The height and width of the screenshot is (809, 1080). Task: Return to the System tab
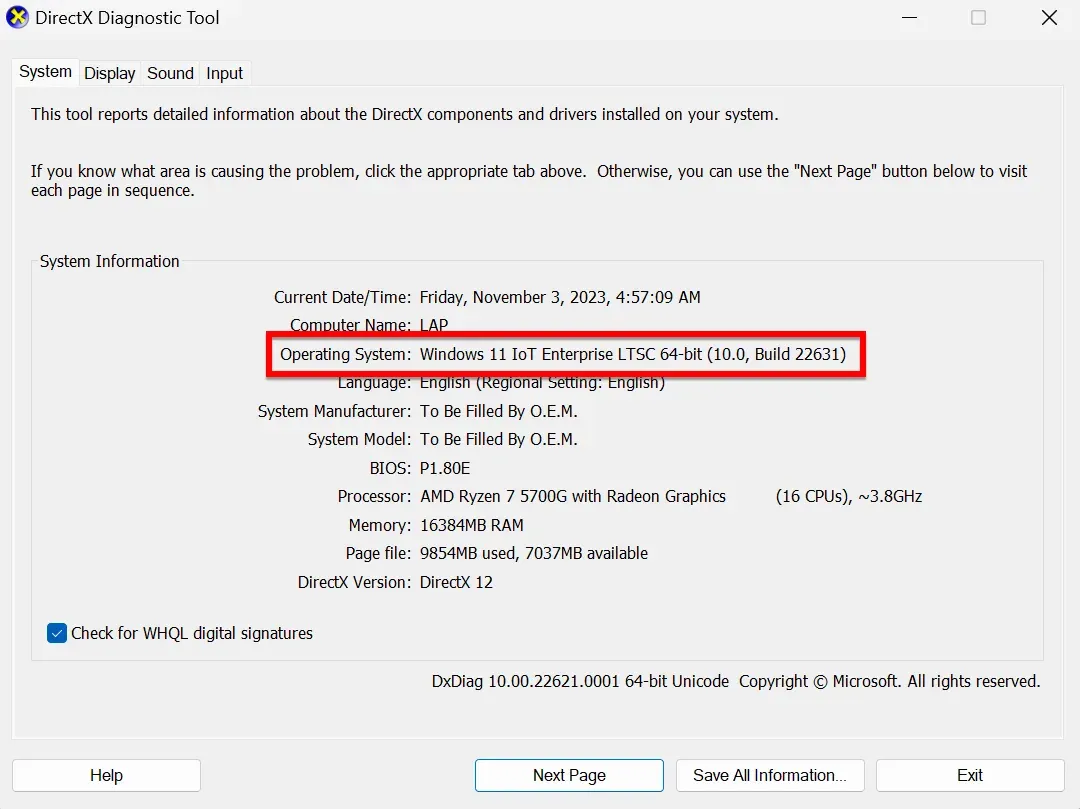(44, 71)
